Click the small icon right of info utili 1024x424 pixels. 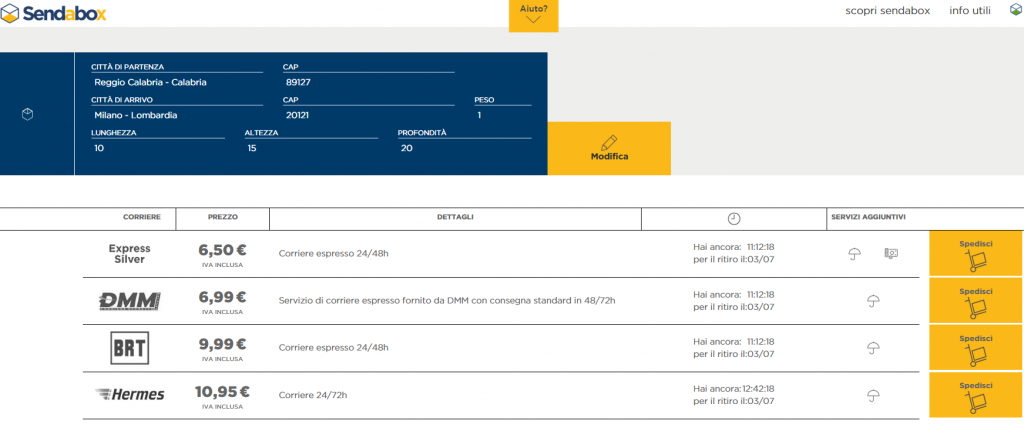1015,11
